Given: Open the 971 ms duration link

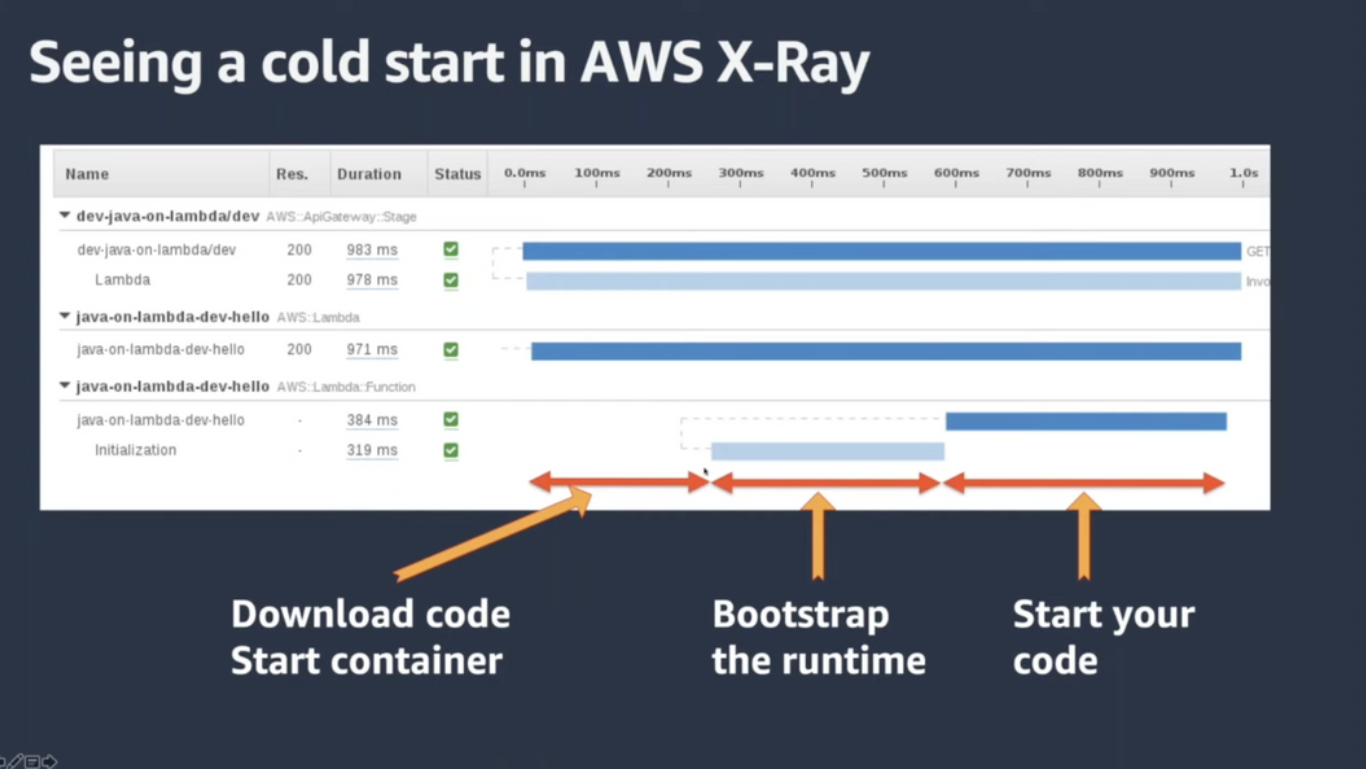Looking at the screenshot, I should pyautogui.click(x=372, y=350).
